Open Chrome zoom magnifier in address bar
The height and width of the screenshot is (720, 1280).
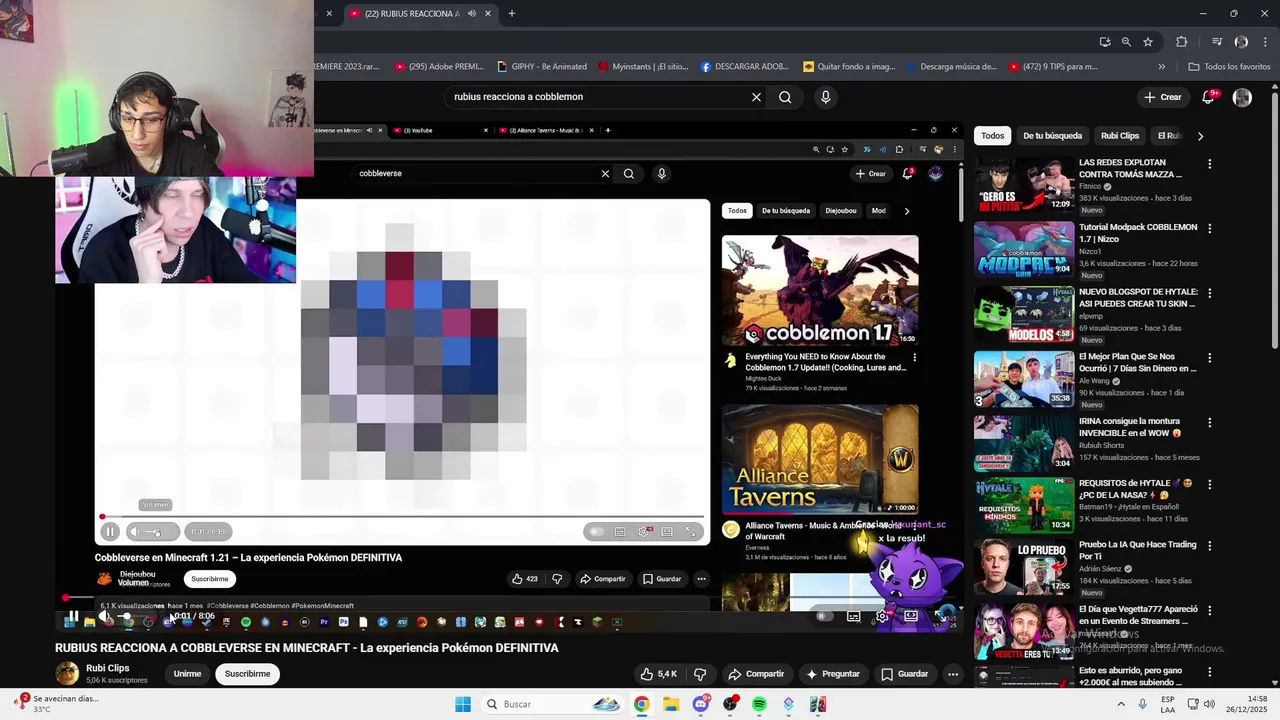click(1126, 42)
